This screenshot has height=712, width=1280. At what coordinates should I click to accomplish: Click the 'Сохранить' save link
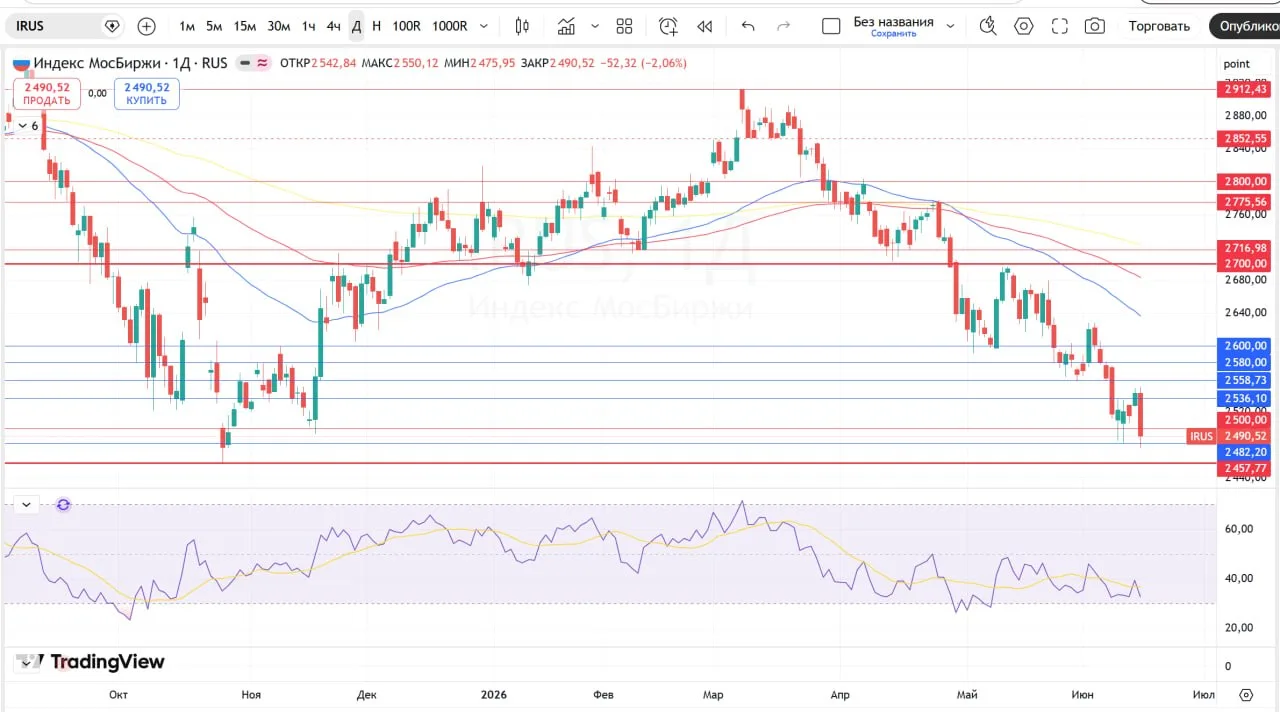click(x=893, y=34)
